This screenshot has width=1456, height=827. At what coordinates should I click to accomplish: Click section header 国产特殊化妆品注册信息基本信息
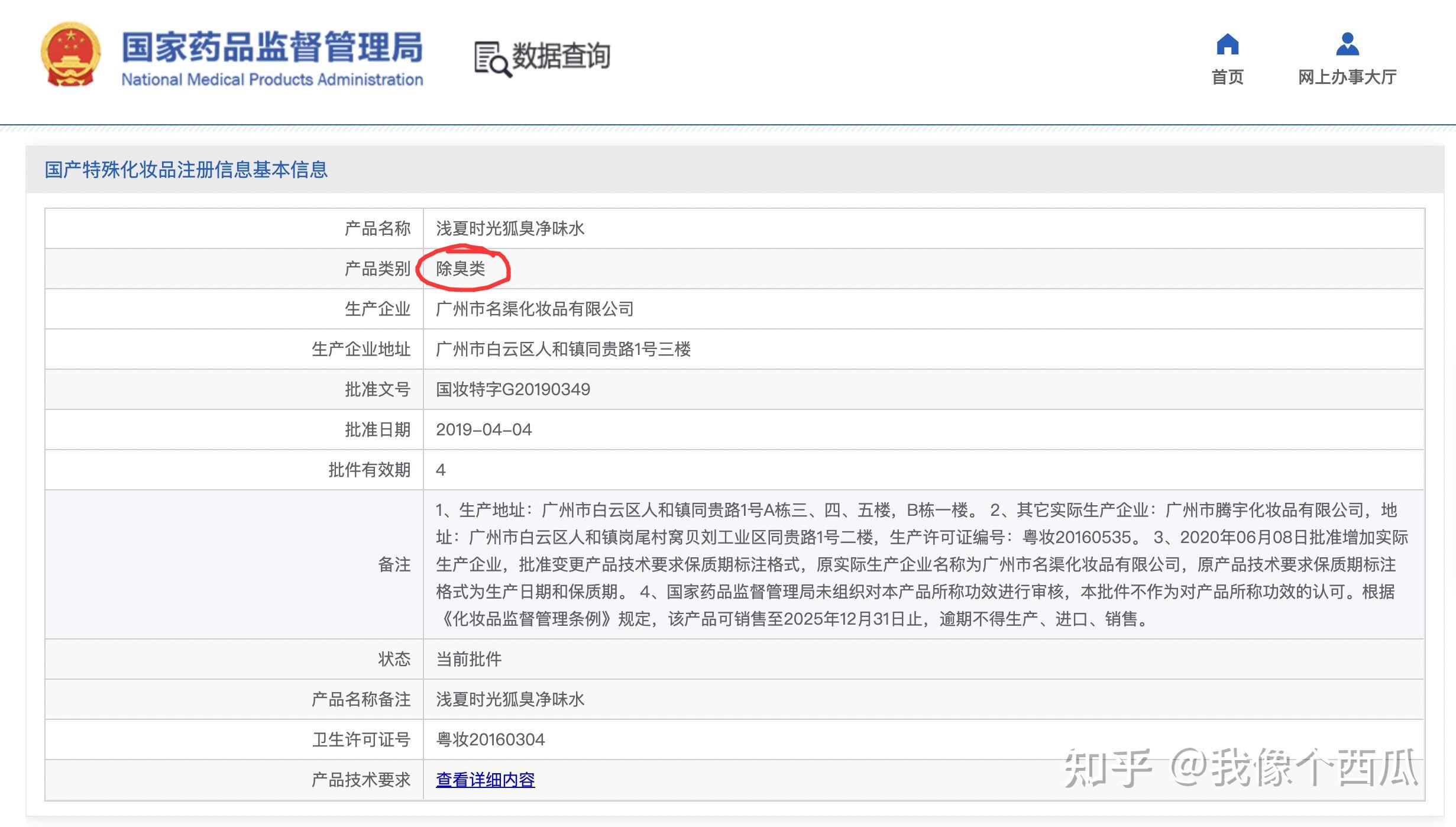pos(186,170)
